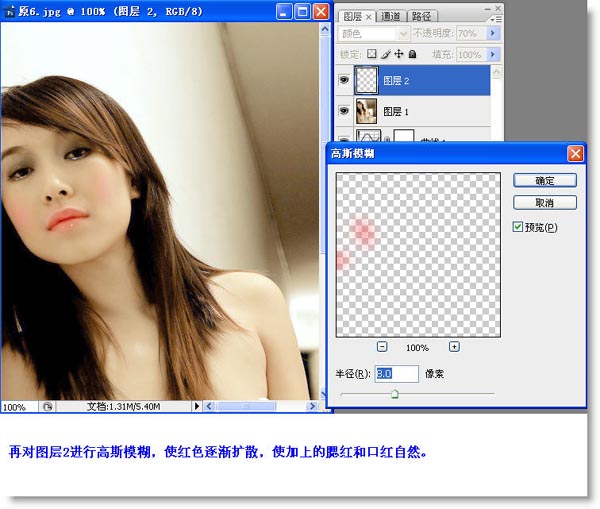
Task: Select the 图层 1 layer name
Action: (x=396, y=111)
